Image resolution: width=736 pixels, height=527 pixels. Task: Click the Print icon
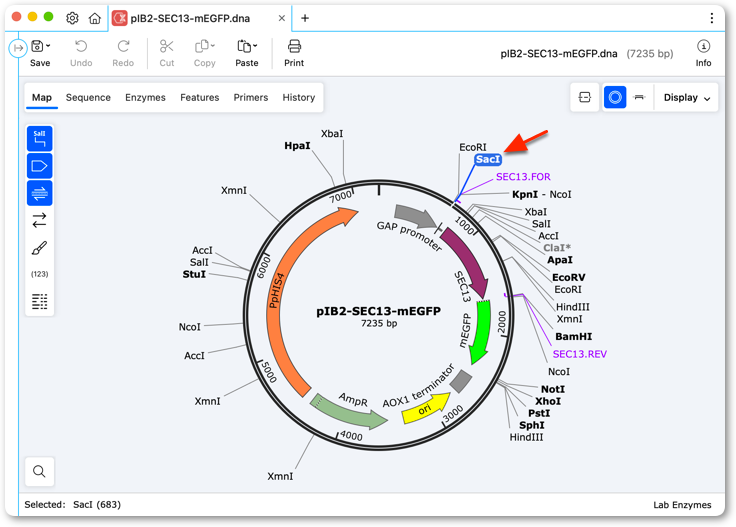pos(294,46)
